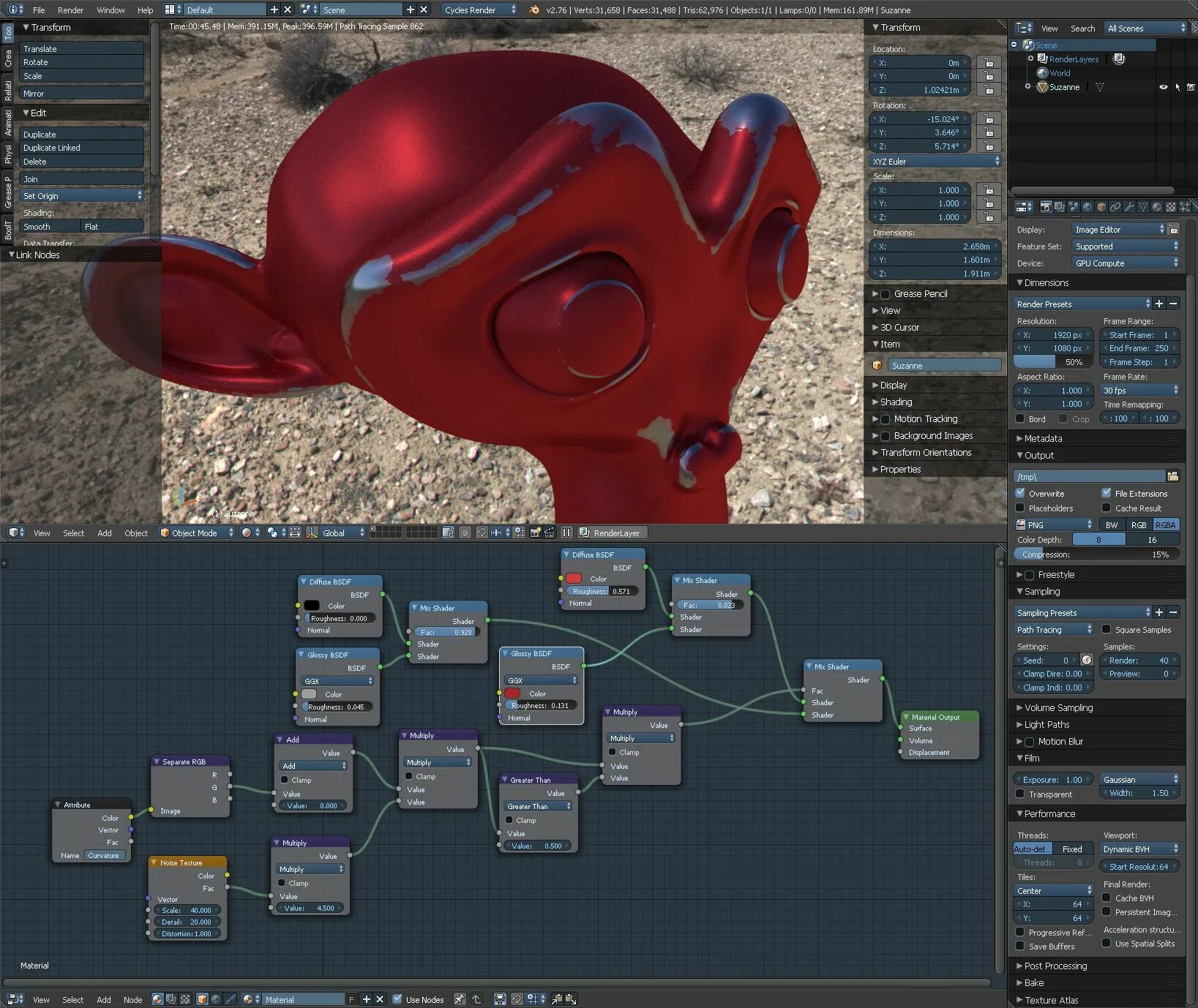Click the Compression 15% slider
Viewport: 1198px width, 1008px height.
(x=1096, y=554)
